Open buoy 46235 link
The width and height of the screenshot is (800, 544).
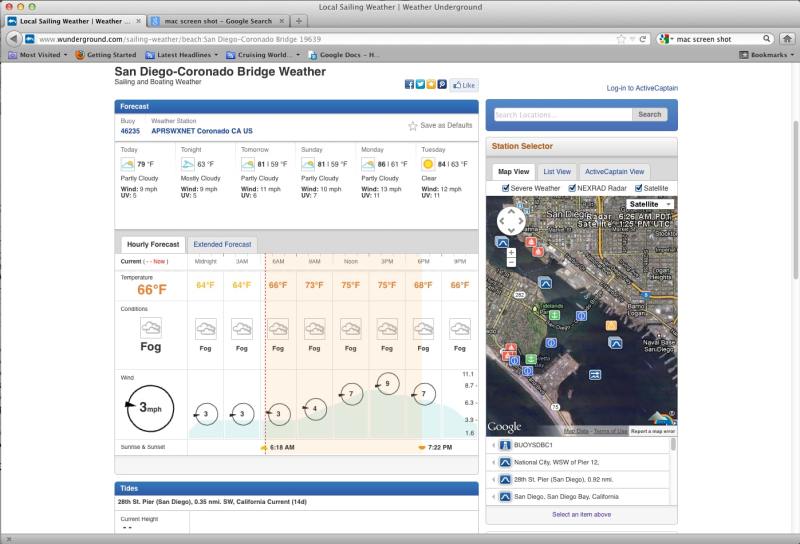pyautogui.click(x=130, y=131)
